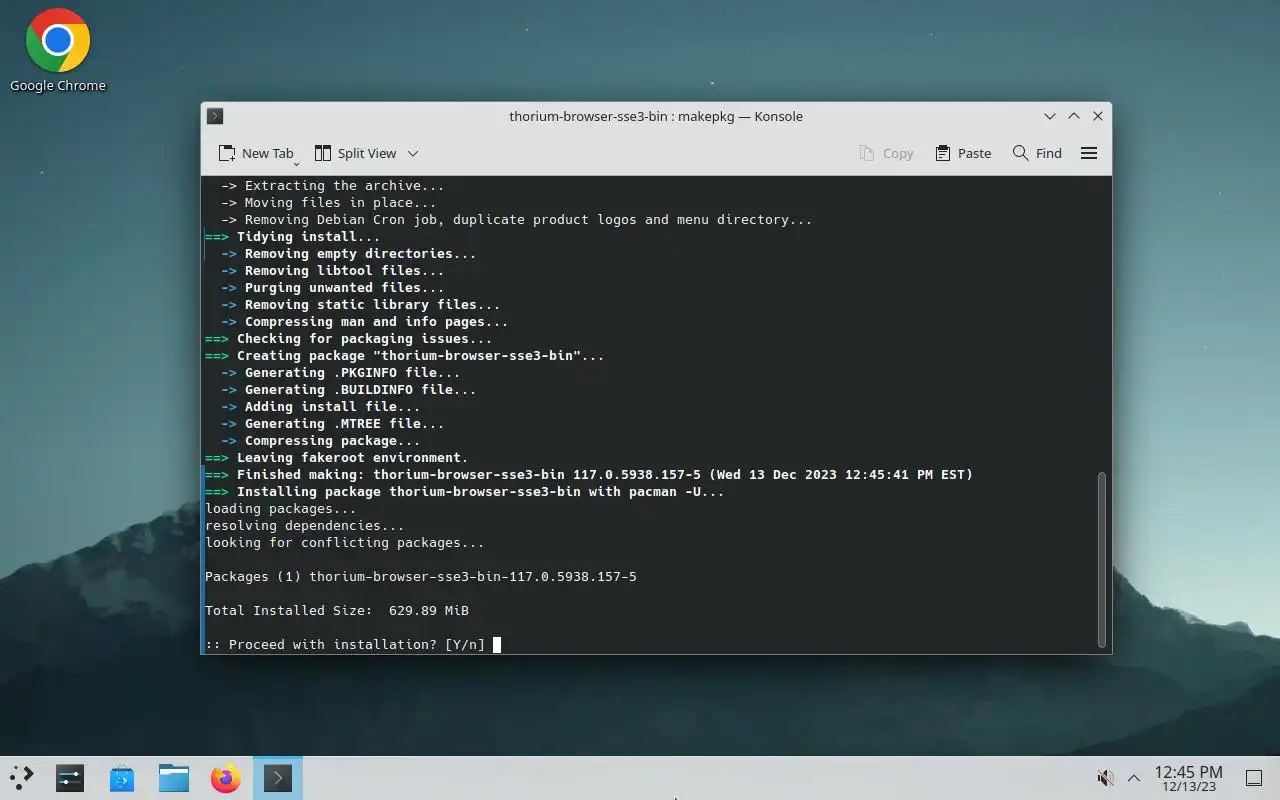Screen dimensions: 1280x800
Task: Open the clock showing 12:45 PM
Action: pos(1188,778)
